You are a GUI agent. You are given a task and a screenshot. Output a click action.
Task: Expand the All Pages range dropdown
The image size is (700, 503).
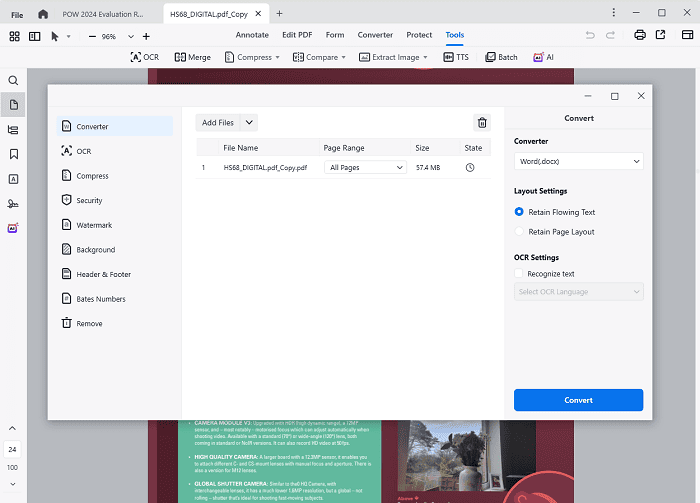(365, 168)
